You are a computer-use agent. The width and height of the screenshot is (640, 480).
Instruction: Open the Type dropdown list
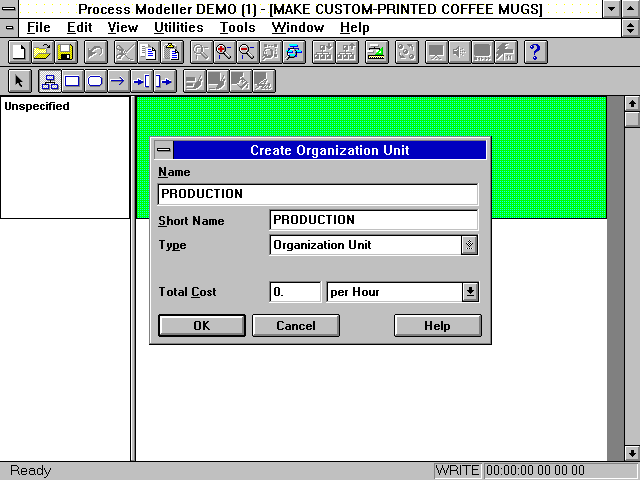[469, 245]
